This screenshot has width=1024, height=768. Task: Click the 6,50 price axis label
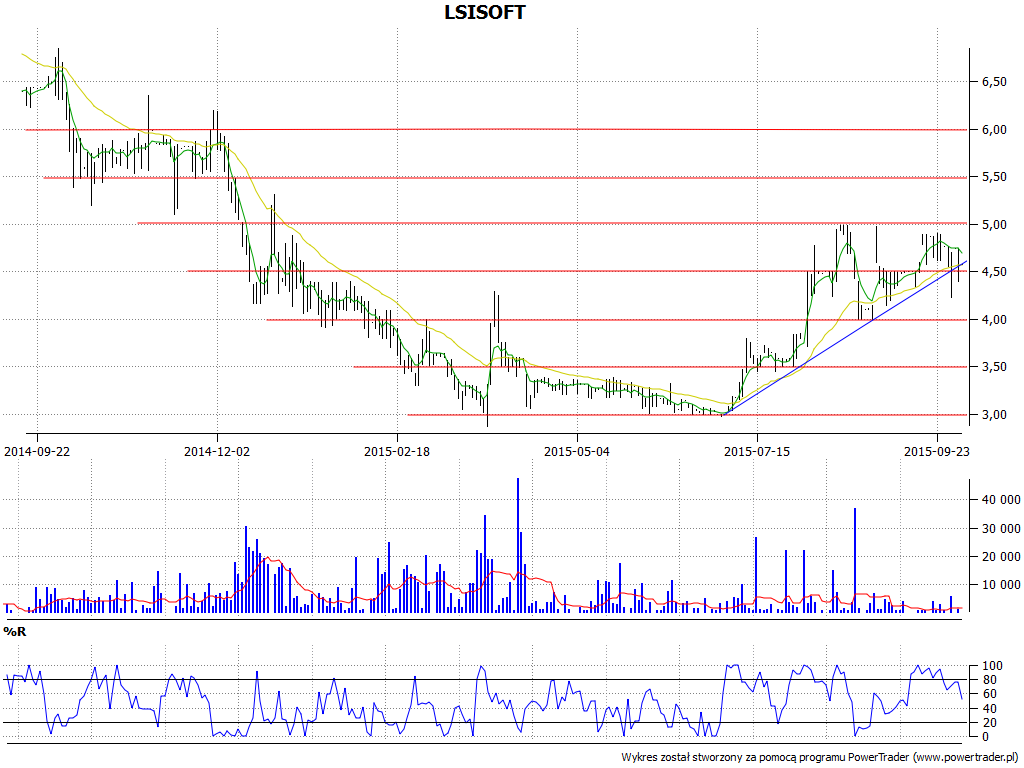point(994,82)
